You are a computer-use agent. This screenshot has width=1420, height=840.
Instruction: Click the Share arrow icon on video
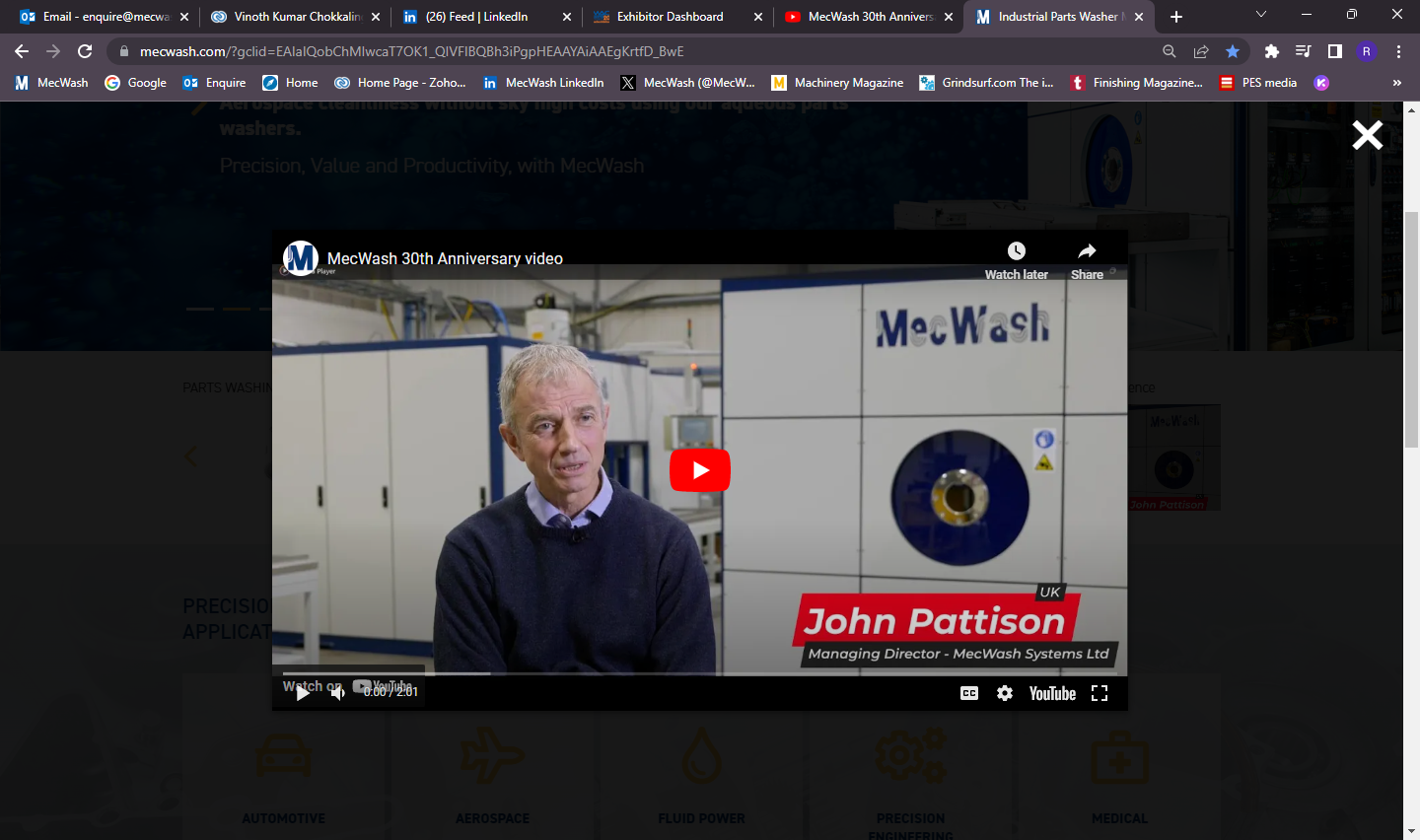click(1087, 251)
